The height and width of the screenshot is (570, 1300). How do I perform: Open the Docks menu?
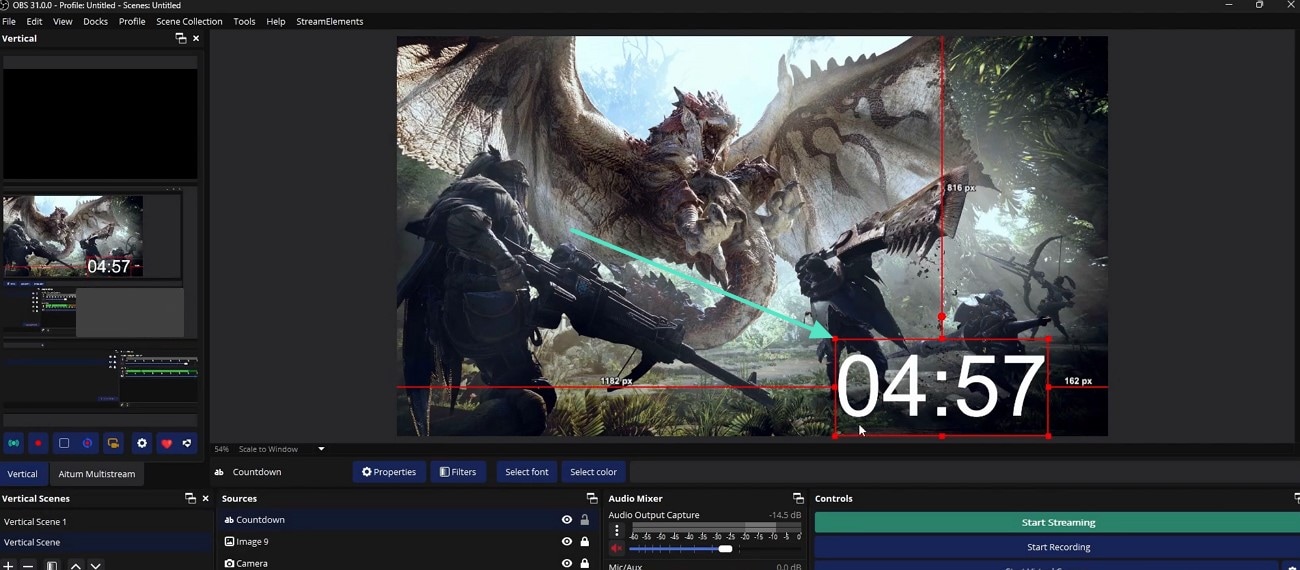coord(96,21)
